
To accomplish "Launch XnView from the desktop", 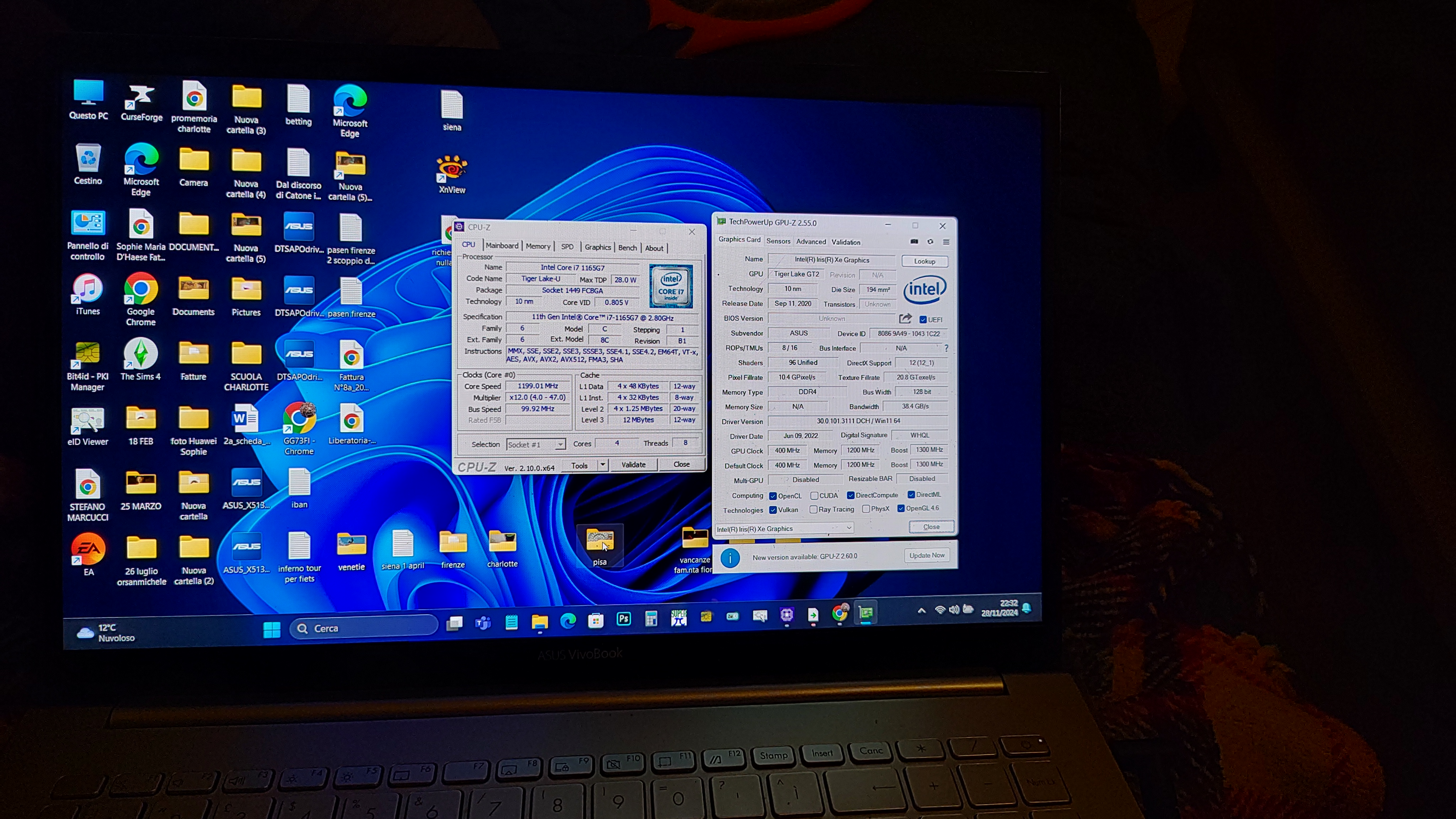I will pyautogui.click(x=451, y=174).
